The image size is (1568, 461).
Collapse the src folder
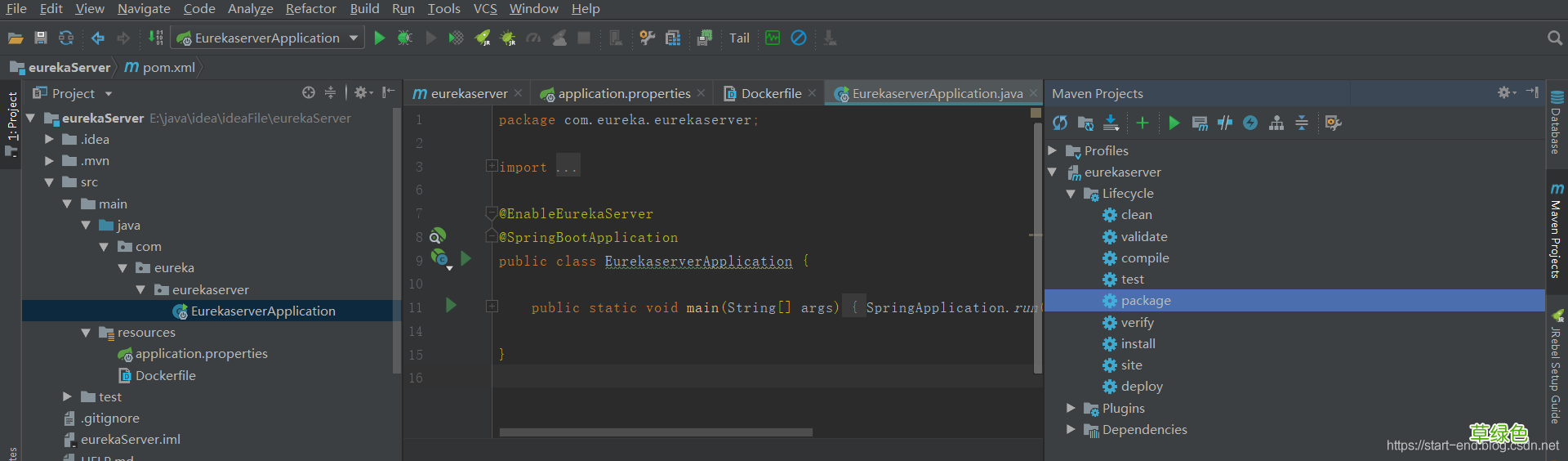49,182
